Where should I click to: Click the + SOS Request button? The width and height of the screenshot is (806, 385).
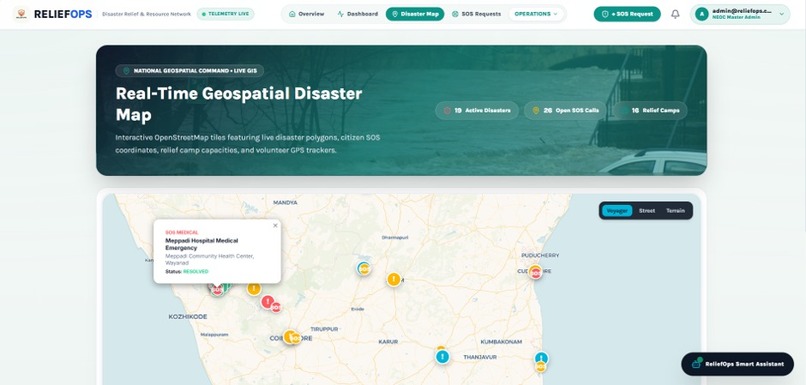click(x=627, y=14)
